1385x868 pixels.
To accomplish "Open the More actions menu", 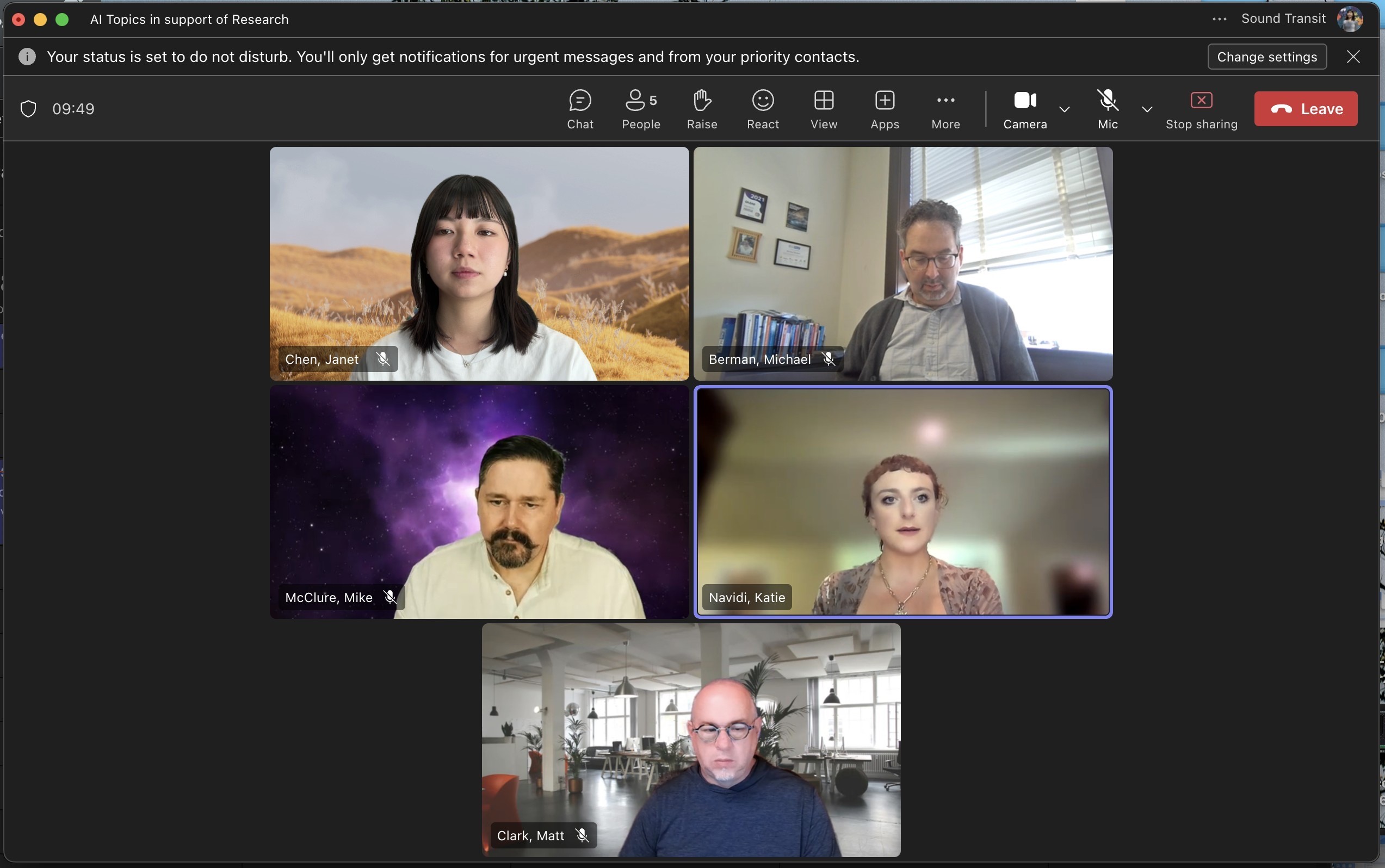I will tap(945, 109).
